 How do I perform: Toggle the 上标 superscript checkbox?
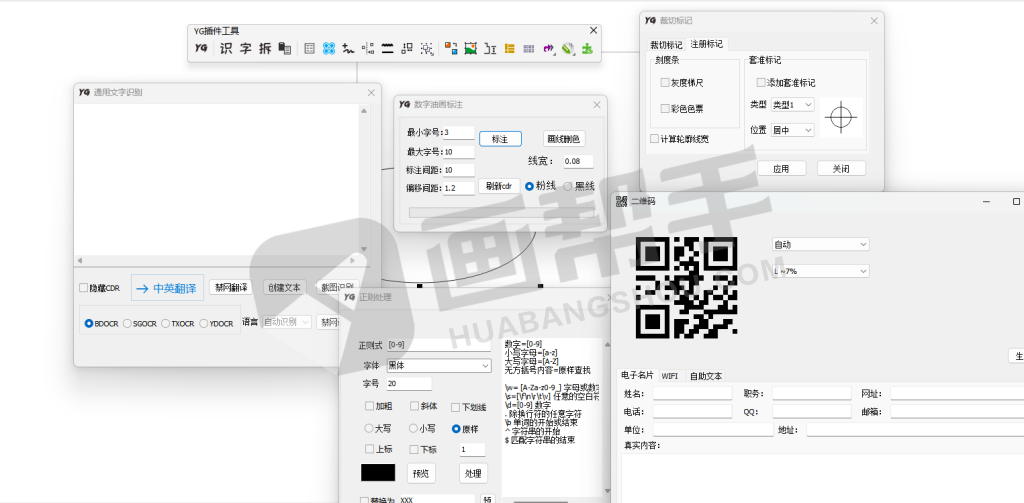pyautogui.click(x=370, y=449)
